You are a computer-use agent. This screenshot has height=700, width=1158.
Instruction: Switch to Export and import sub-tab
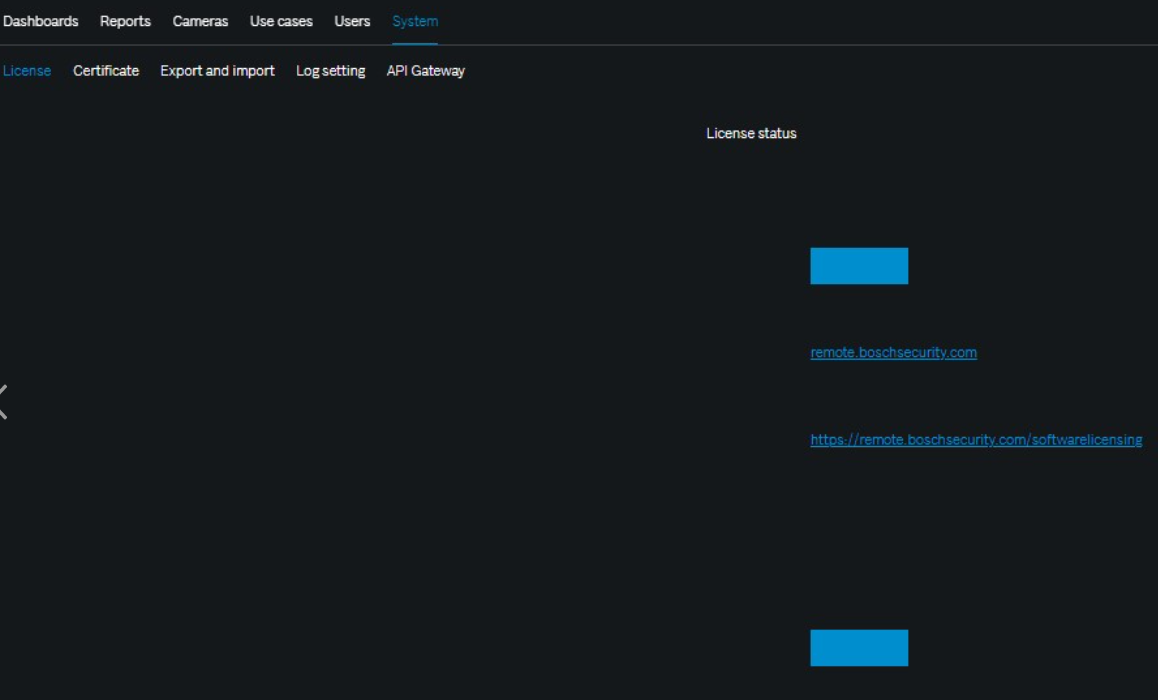[x=217, y=71]
